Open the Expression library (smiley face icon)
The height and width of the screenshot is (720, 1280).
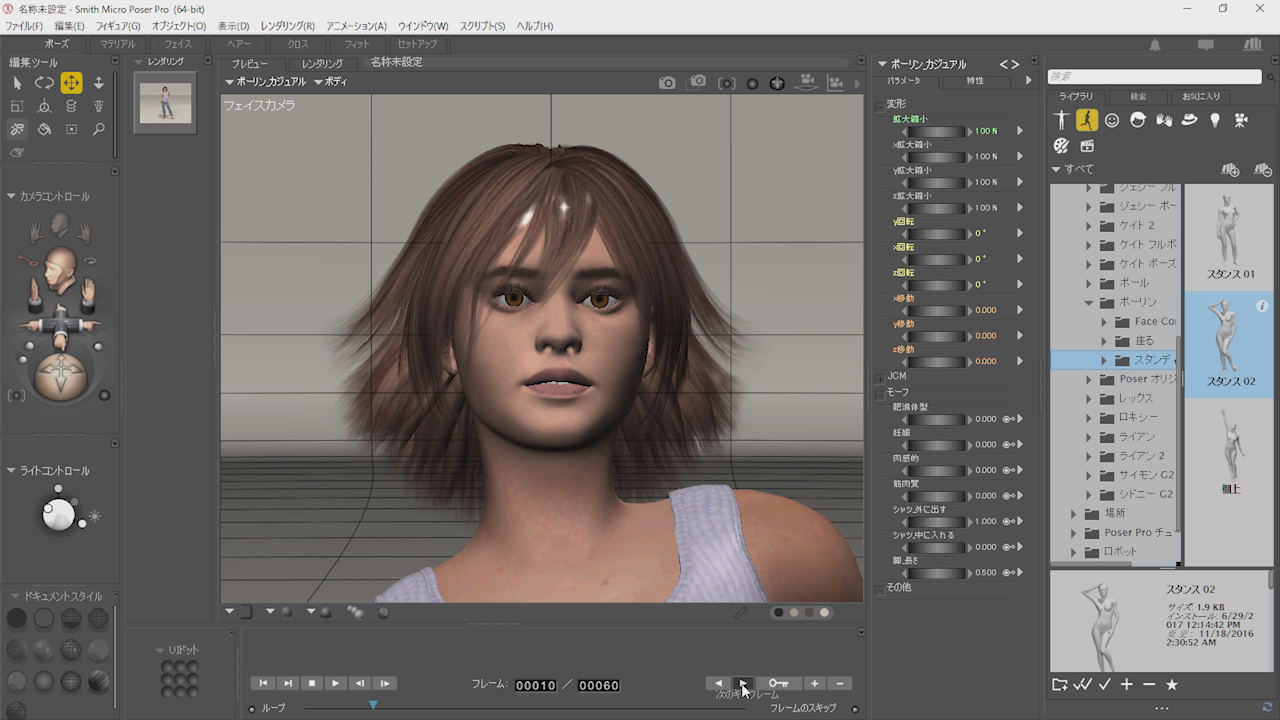click(x=1113, y=119)
